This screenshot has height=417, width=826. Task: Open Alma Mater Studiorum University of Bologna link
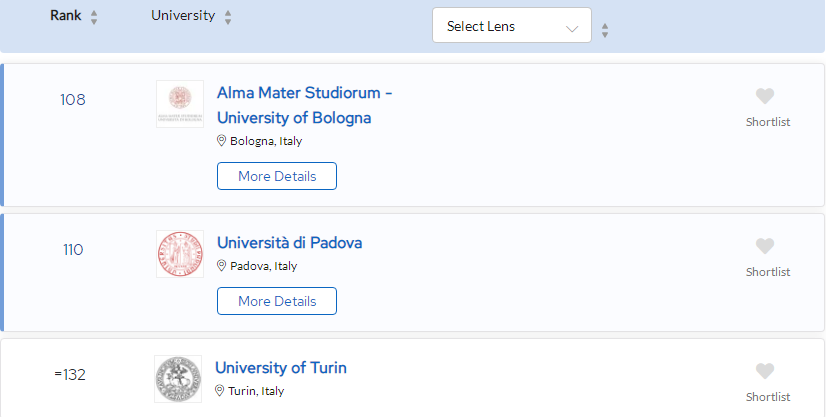304,105
